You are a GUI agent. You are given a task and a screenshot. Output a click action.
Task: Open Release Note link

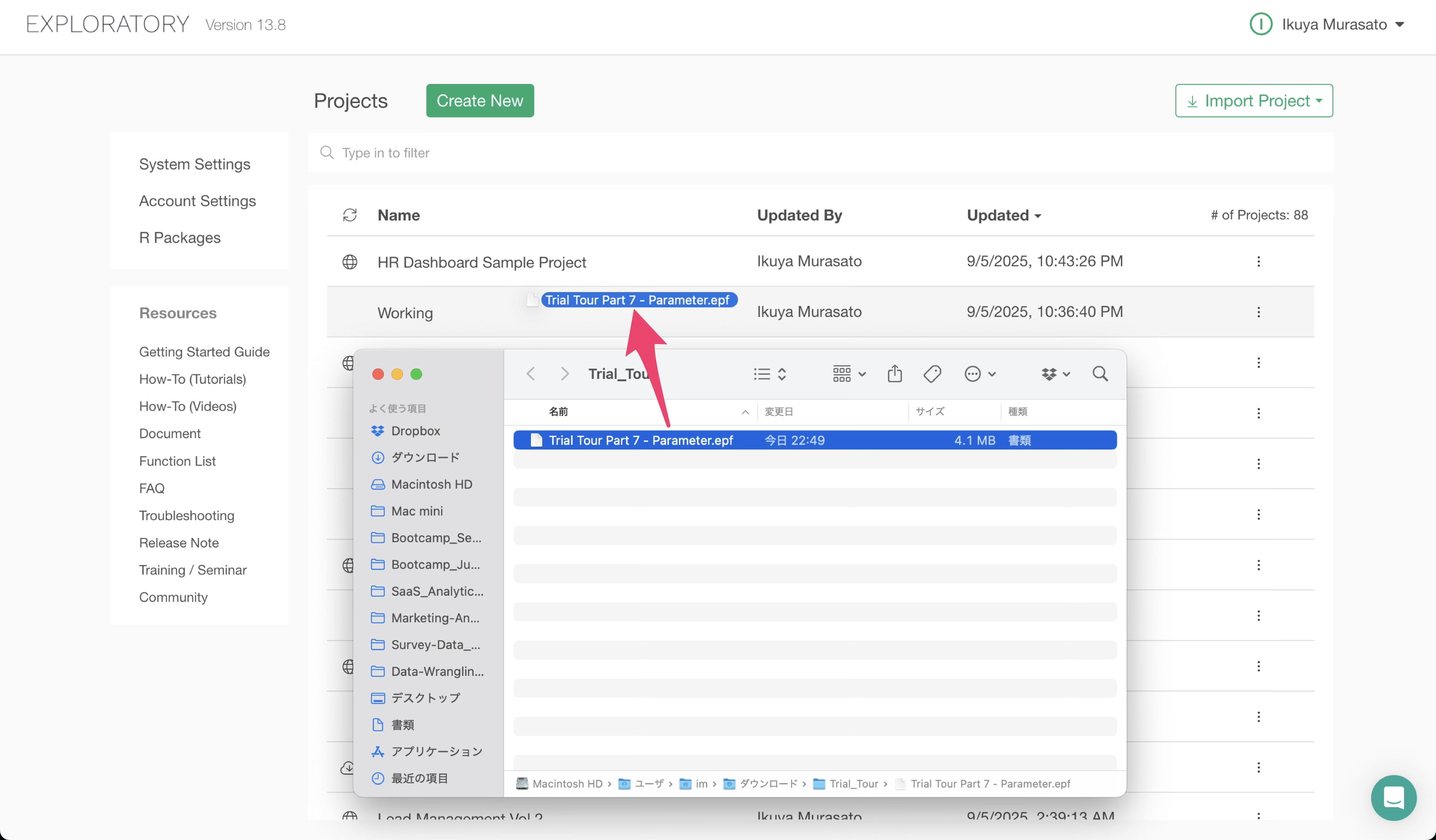coord(178,543)
